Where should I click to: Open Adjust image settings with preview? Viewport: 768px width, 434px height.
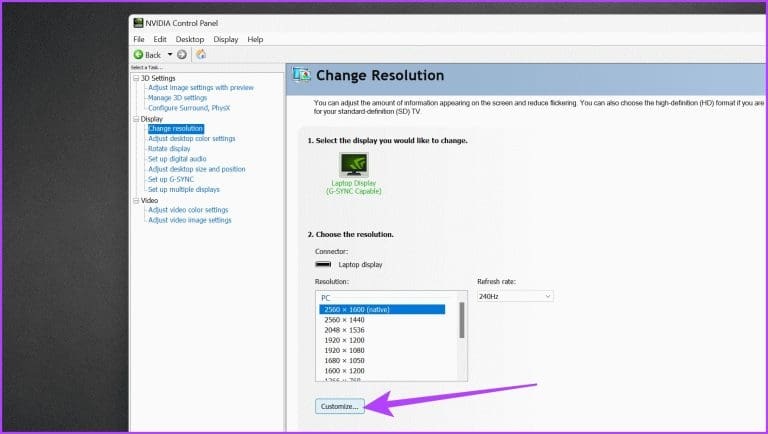[x=201, y=88]
